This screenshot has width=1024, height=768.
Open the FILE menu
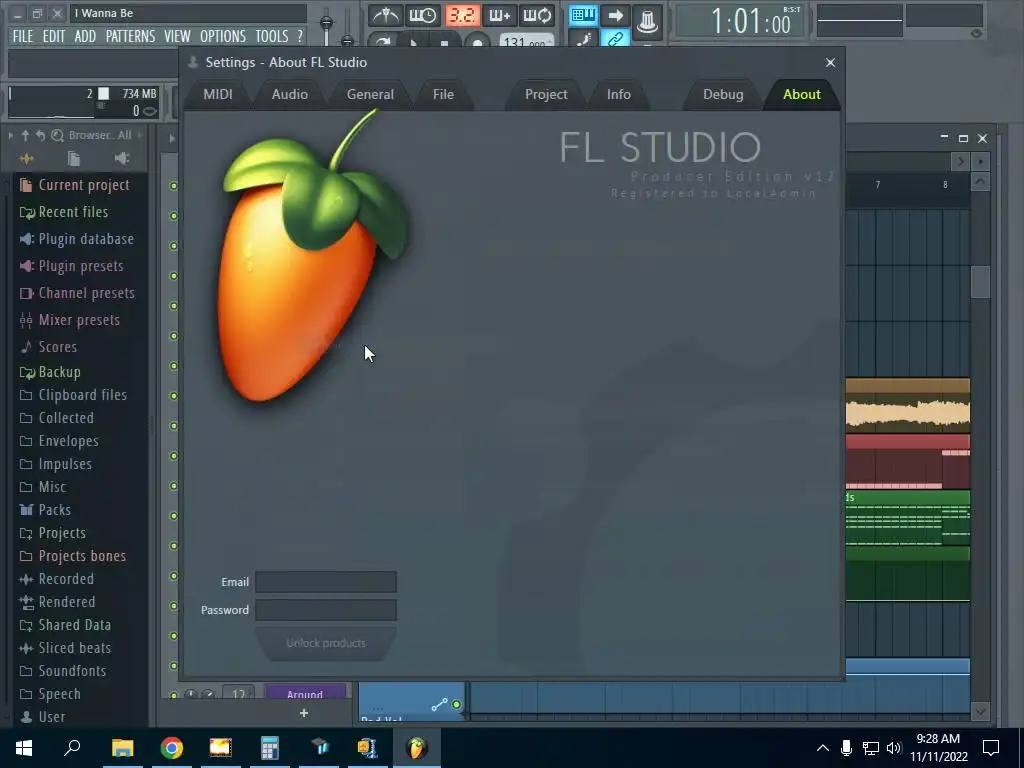pyautogui.click(x=23, y=37)
